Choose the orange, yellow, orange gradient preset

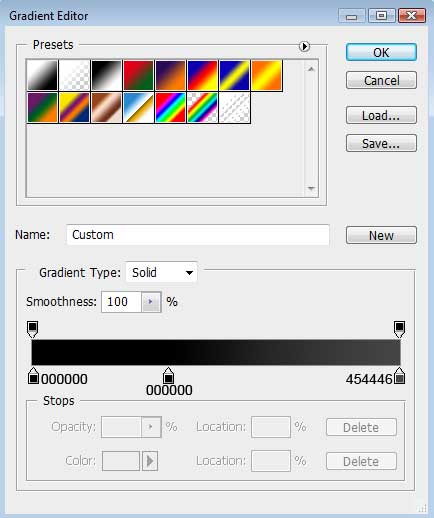(x=266, y=75)
